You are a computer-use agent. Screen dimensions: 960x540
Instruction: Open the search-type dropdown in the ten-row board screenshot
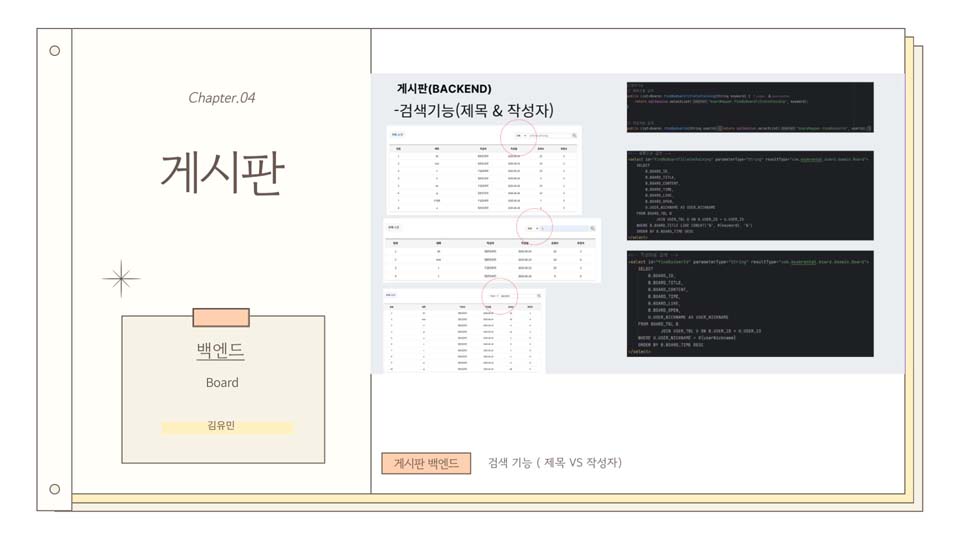[x=493, y=296]
